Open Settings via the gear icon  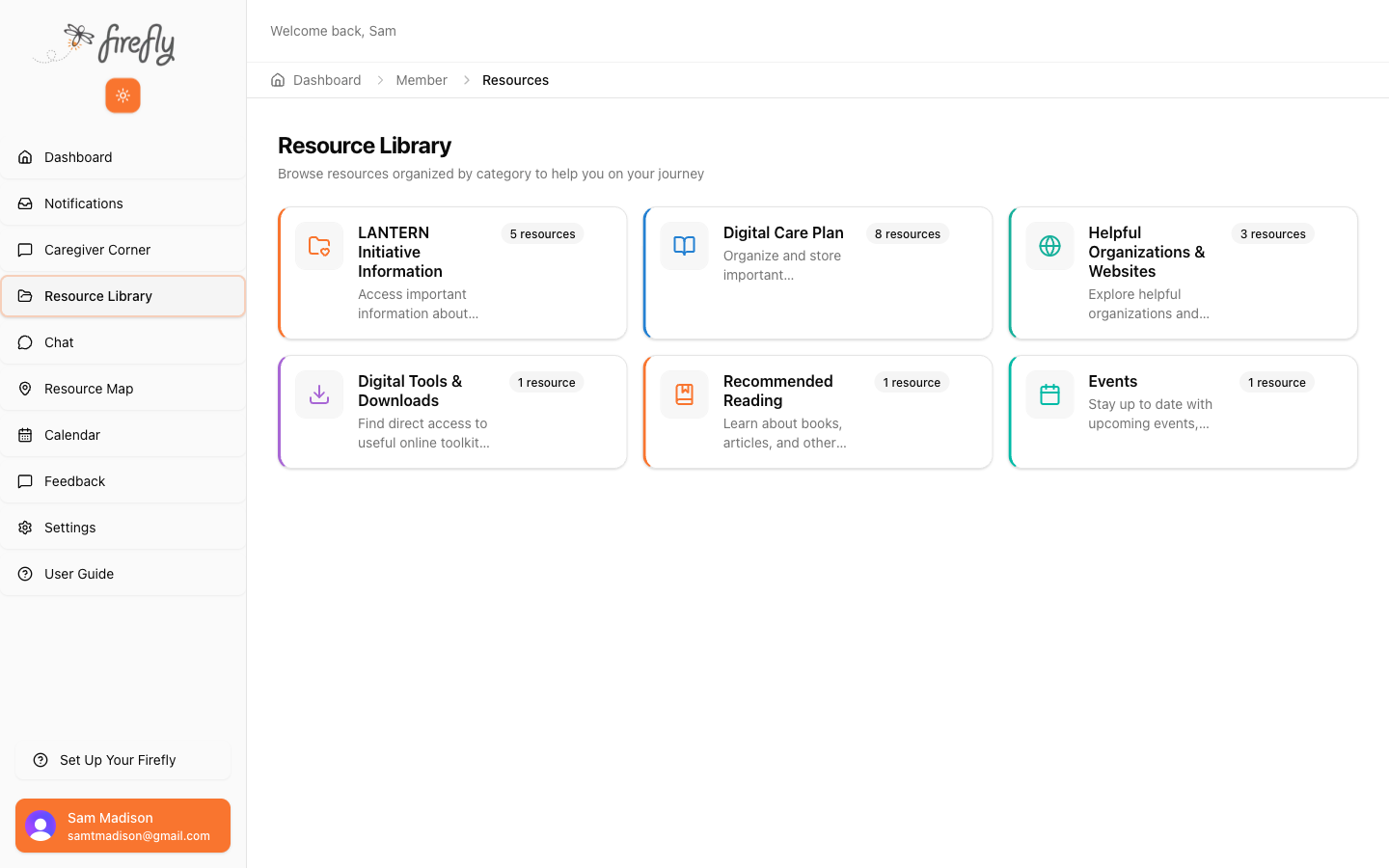pyautogui.click(x=25, y=528)
